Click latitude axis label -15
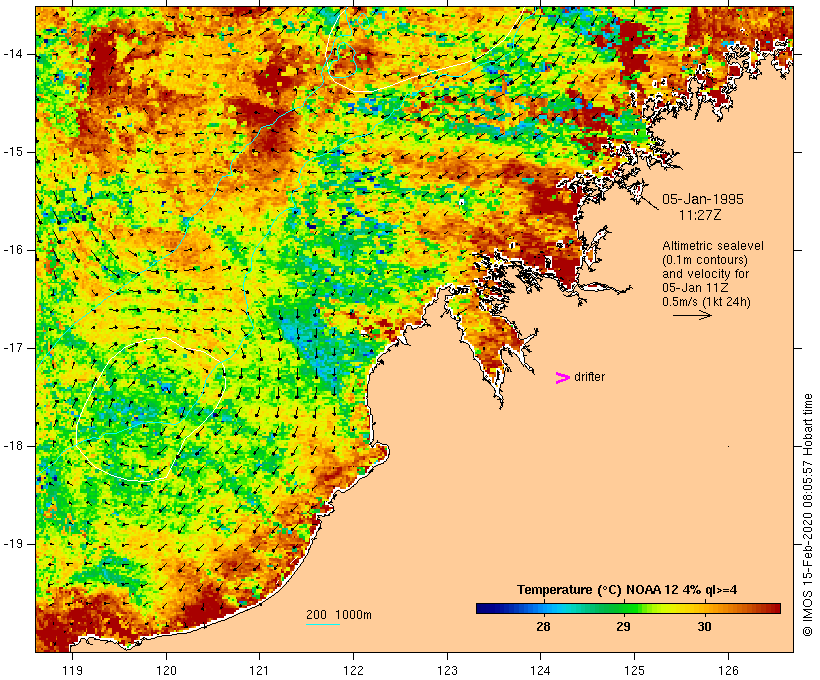Screen dimensions: 820x680 [x=13, y=152]
